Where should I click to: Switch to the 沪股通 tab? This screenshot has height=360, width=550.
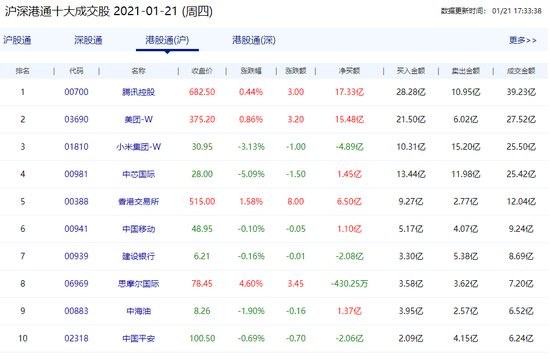[17, 40]
